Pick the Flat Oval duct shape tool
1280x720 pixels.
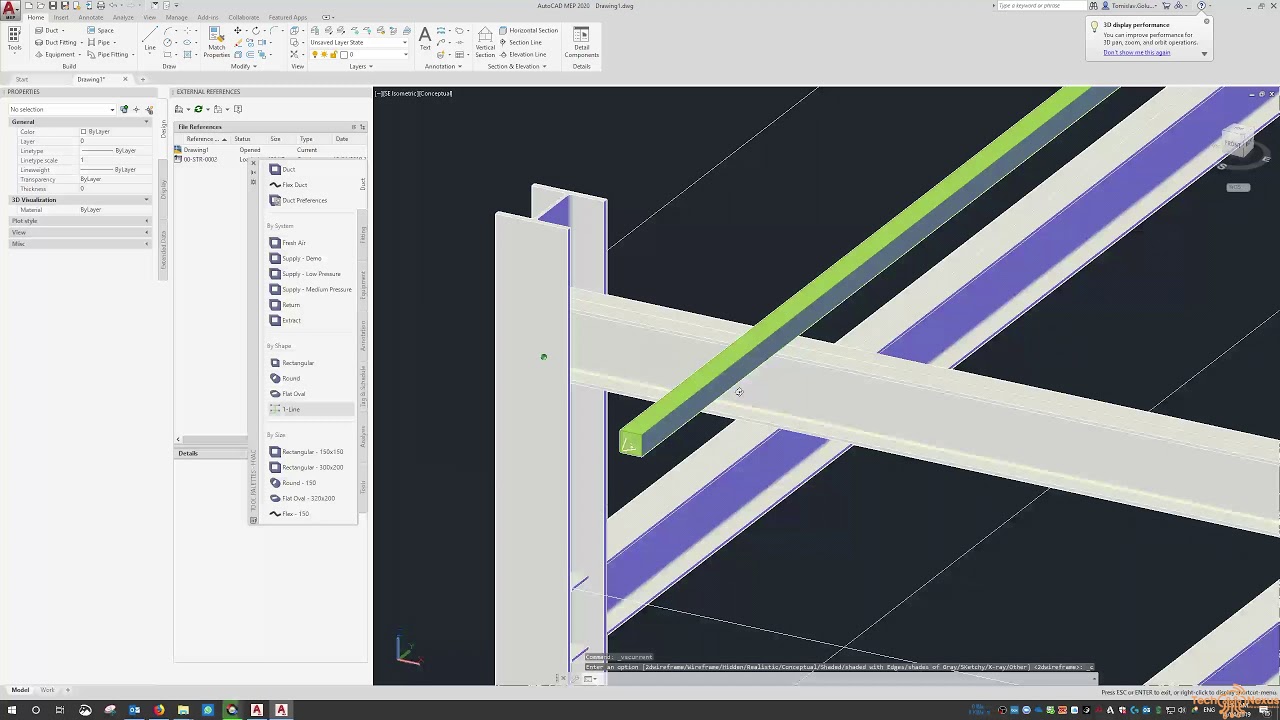point(288,394)
